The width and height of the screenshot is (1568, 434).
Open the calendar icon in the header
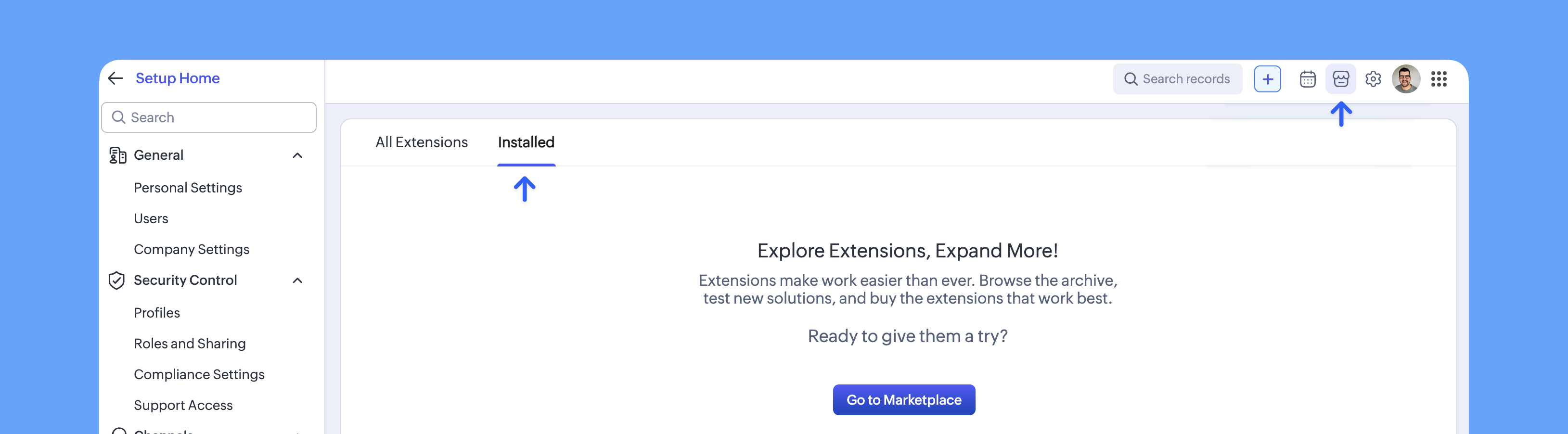(1308, 78)
